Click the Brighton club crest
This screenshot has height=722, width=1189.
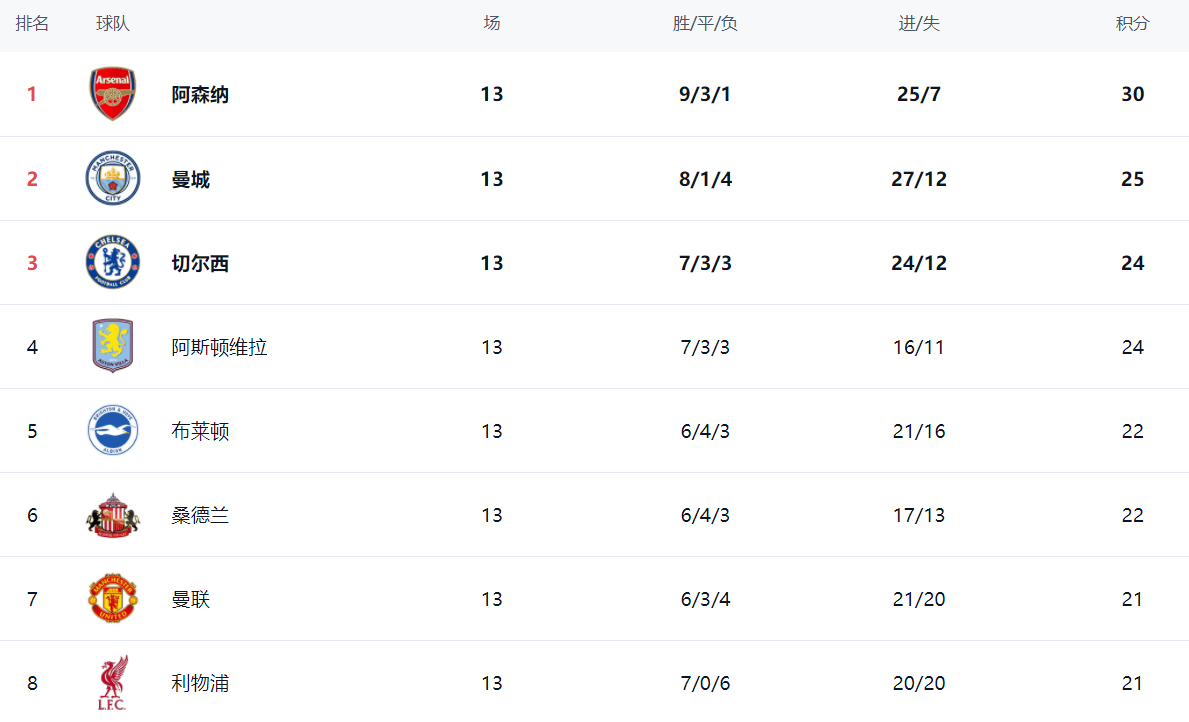pyautogui.click(x=112, y=431)
